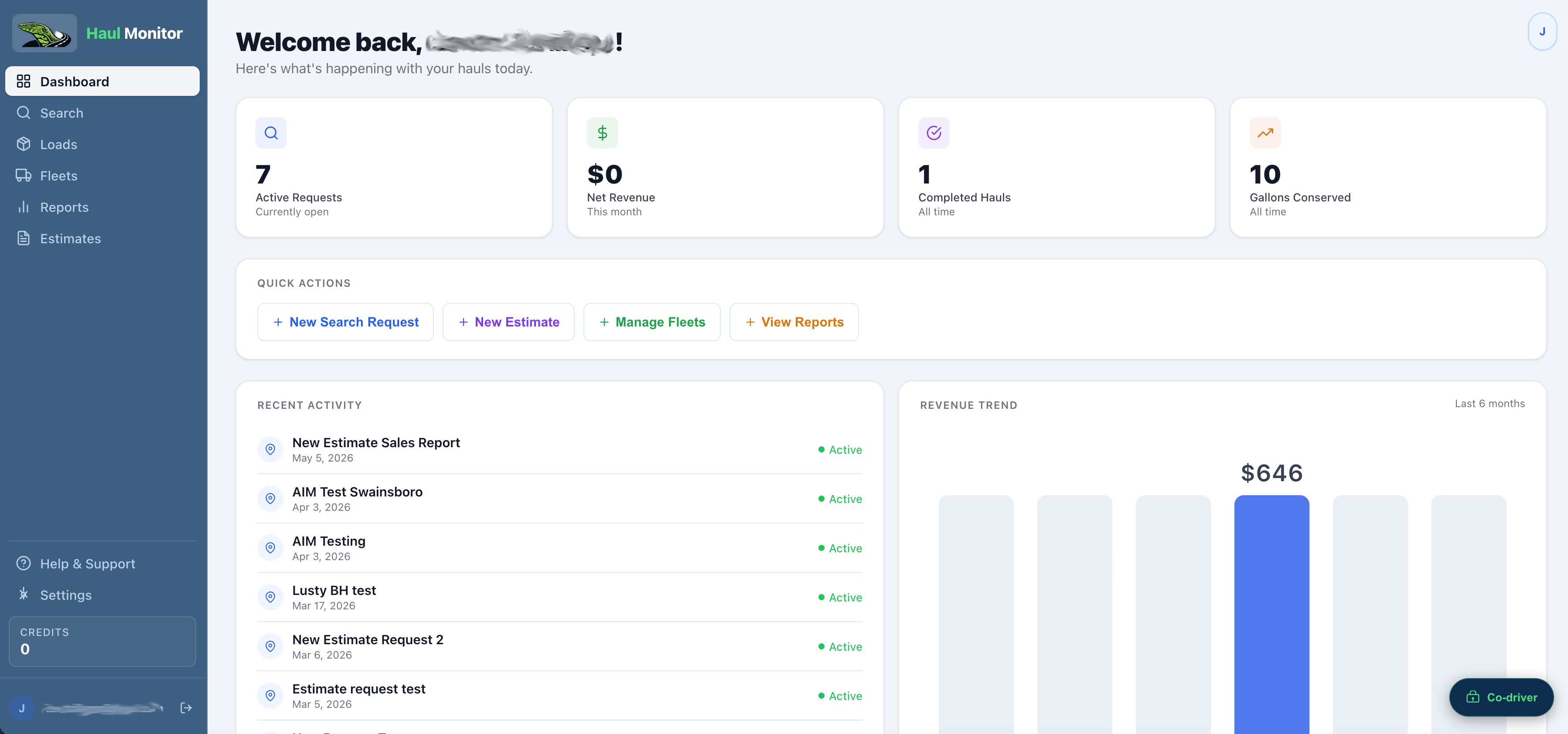This screenshot has height=734, width=1568.
Task: Open the Loads page
Action: pos(102,144)
